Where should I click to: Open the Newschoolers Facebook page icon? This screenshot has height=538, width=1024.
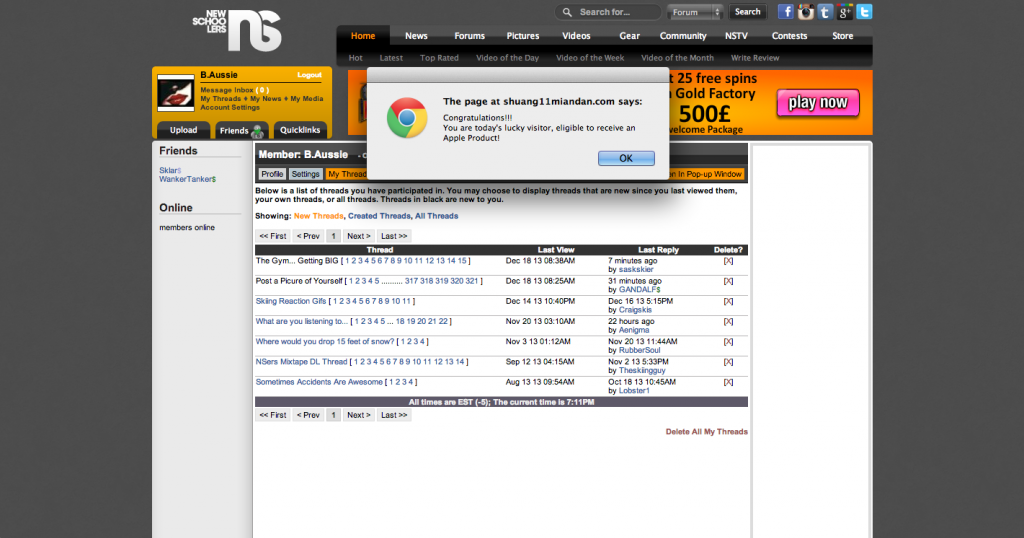coord(785,12)
